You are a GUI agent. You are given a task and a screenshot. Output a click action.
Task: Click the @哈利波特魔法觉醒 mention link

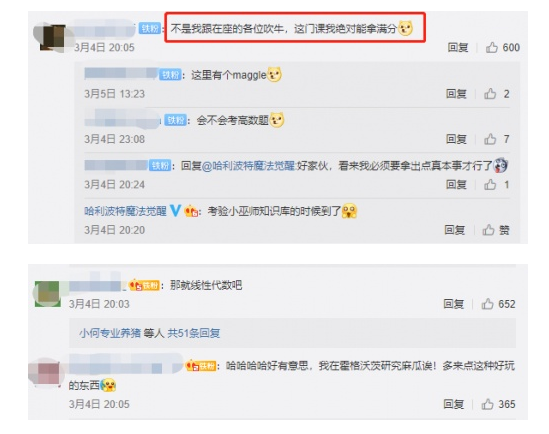pyautogui.click(x=249, y=166)
